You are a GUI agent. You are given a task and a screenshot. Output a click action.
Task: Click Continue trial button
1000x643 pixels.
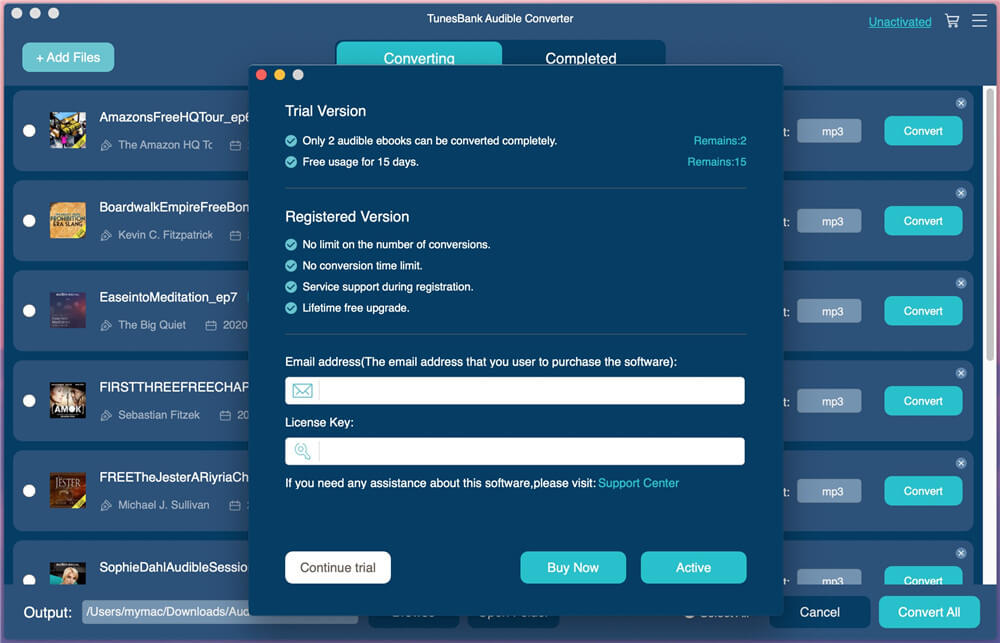(x=337, y=567)
